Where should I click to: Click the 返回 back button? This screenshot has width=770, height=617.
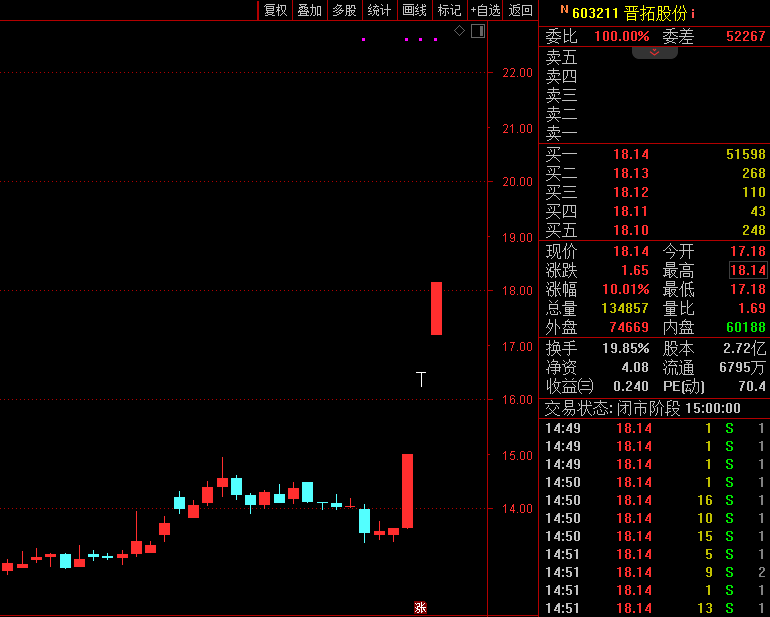[520, 10]
